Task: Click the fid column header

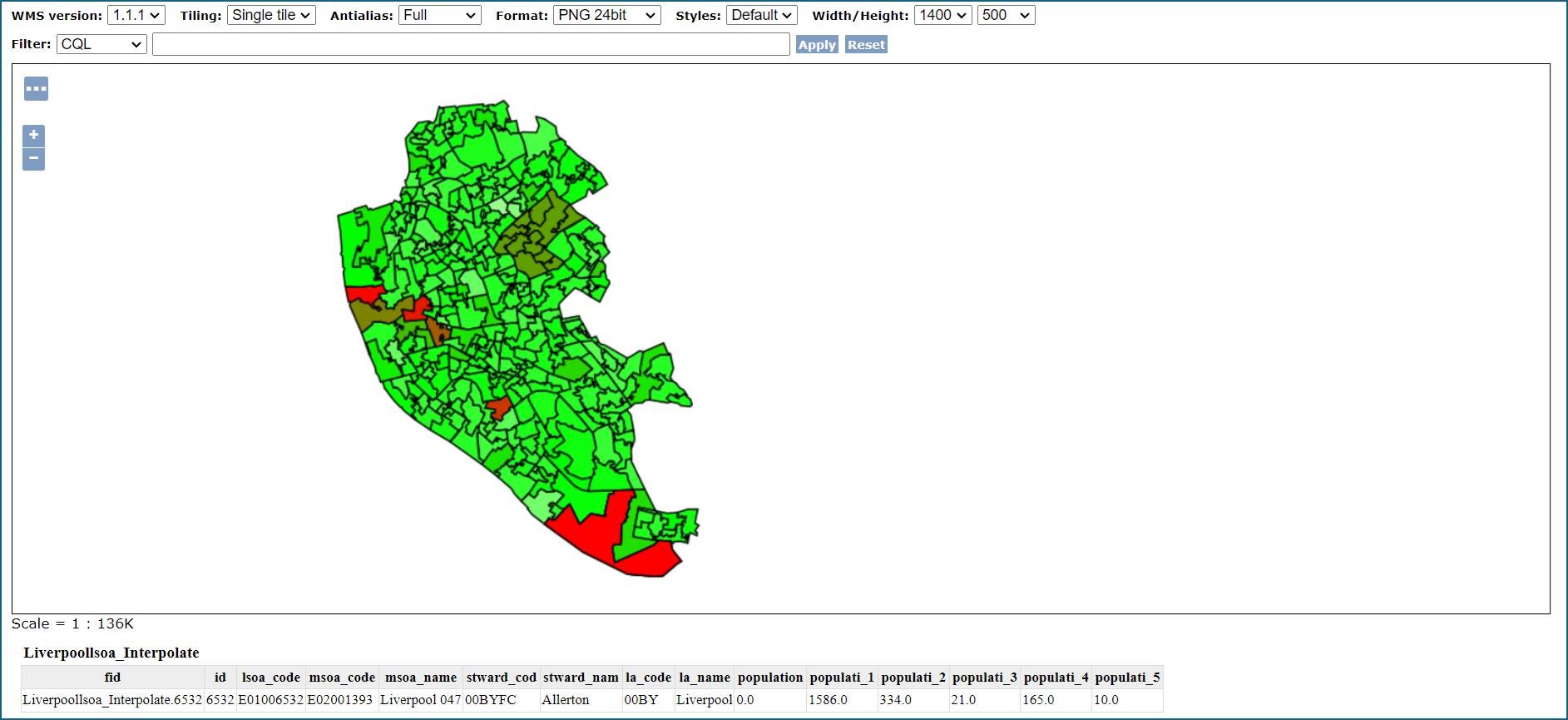Action: click(x=112, y=678)
